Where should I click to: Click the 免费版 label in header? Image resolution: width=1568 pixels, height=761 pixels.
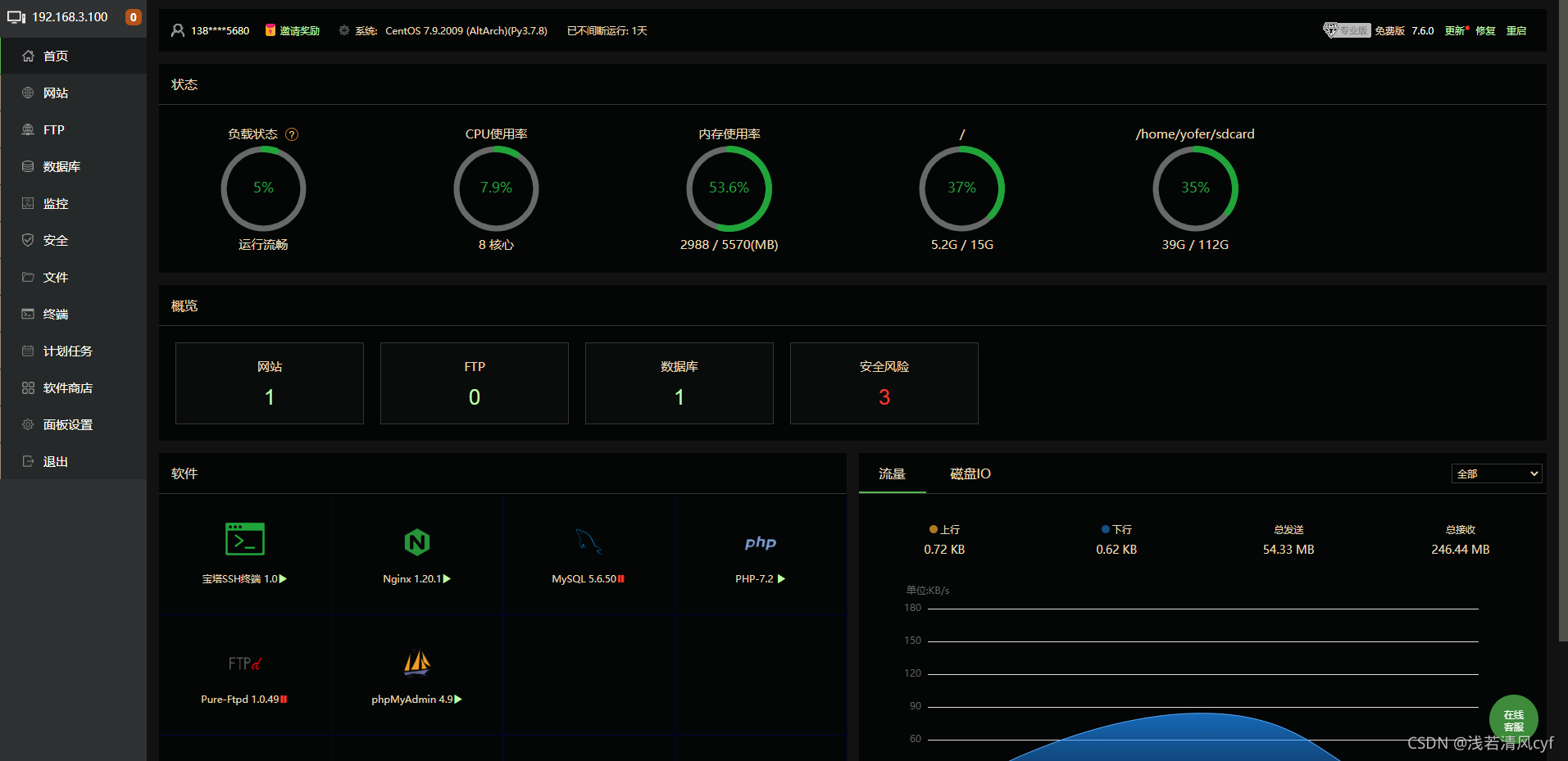point(1390,30)
